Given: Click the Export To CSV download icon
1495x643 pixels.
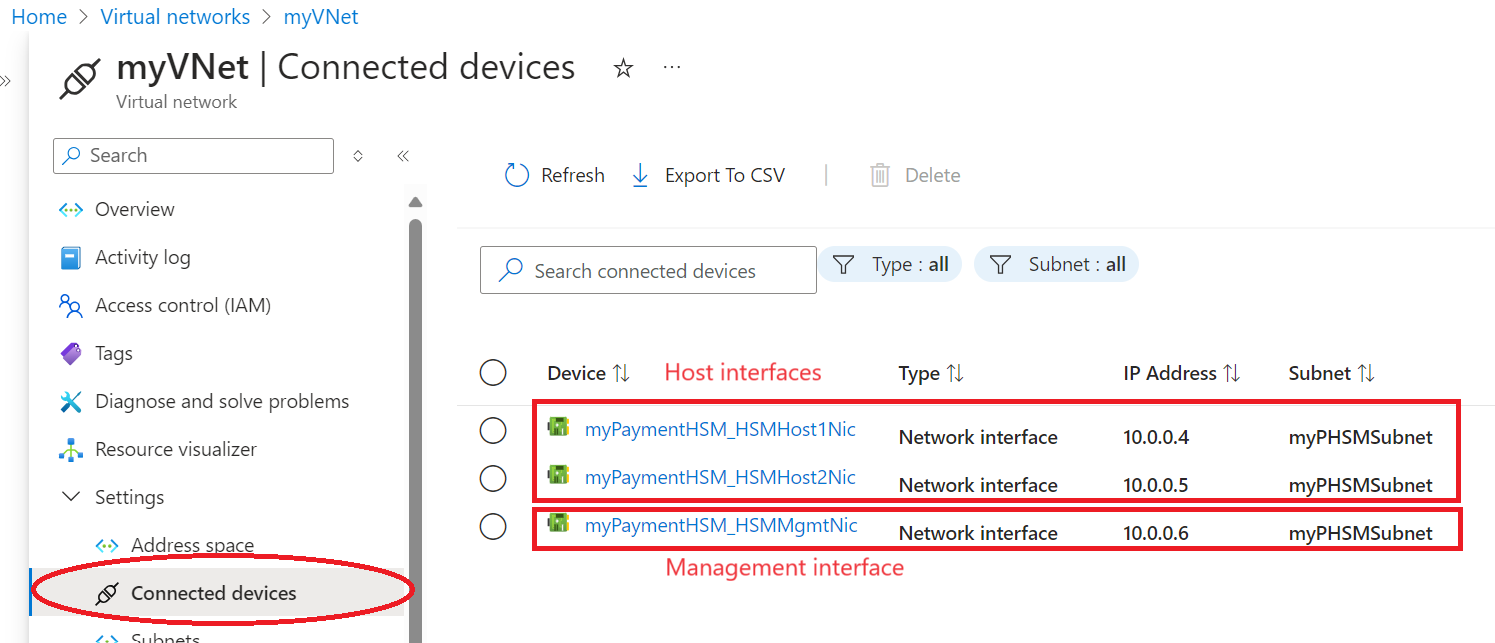Looking at the screenshot, I should point(640,176).
